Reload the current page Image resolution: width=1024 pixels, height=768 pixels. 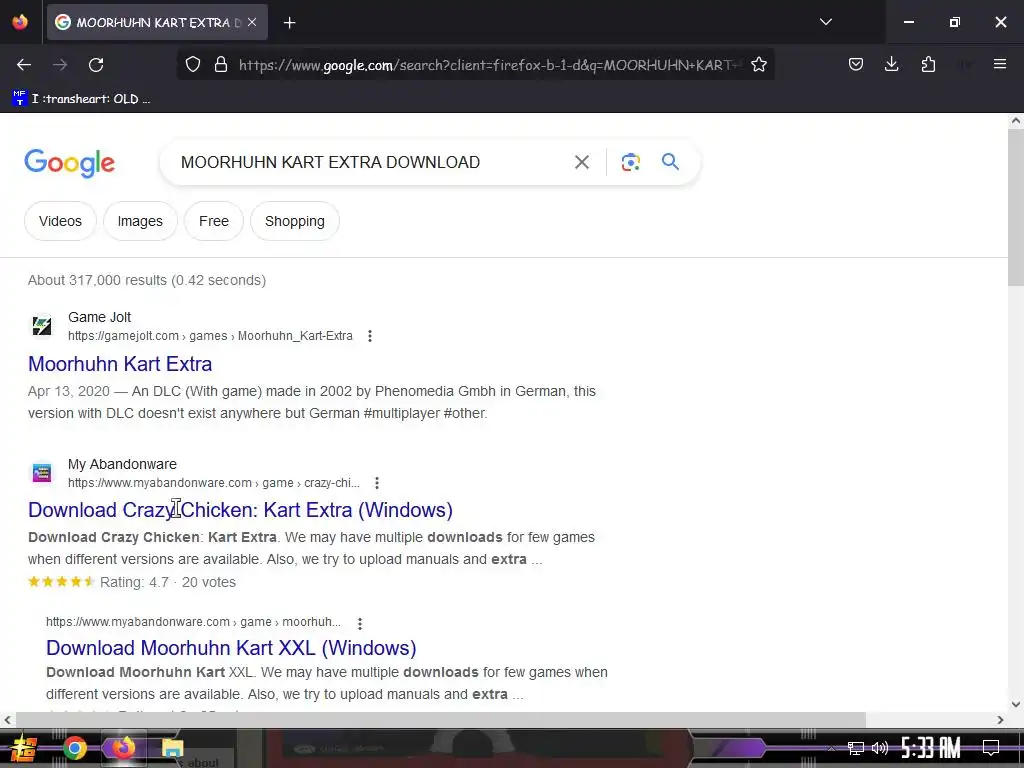pos(96,65)
